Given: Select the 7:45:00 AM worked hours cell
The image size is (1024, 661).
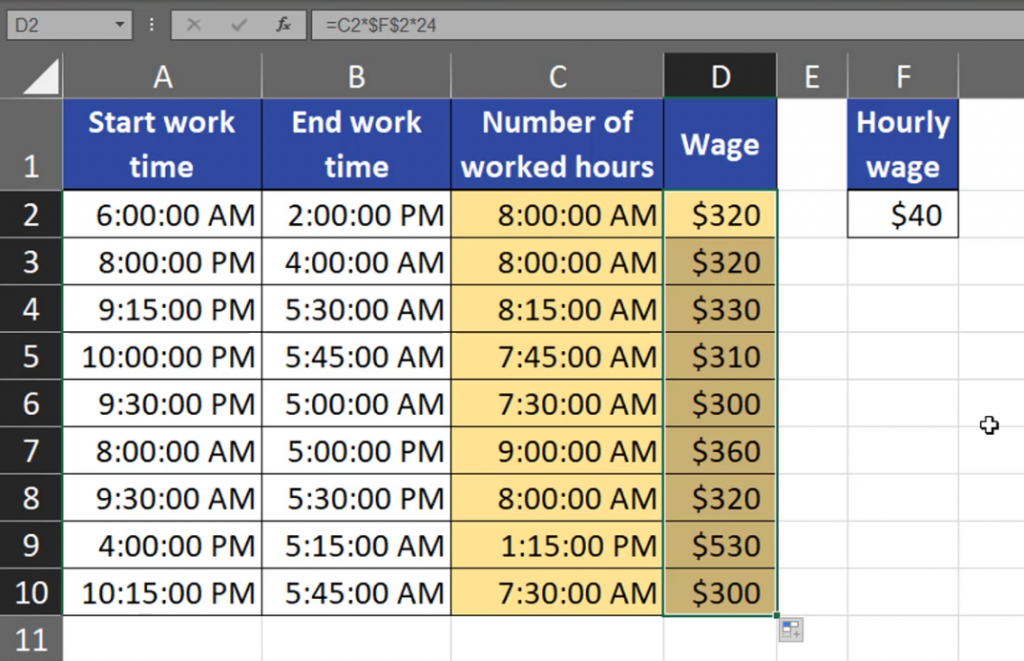Looking at the screenshot, I should [557, 356].
